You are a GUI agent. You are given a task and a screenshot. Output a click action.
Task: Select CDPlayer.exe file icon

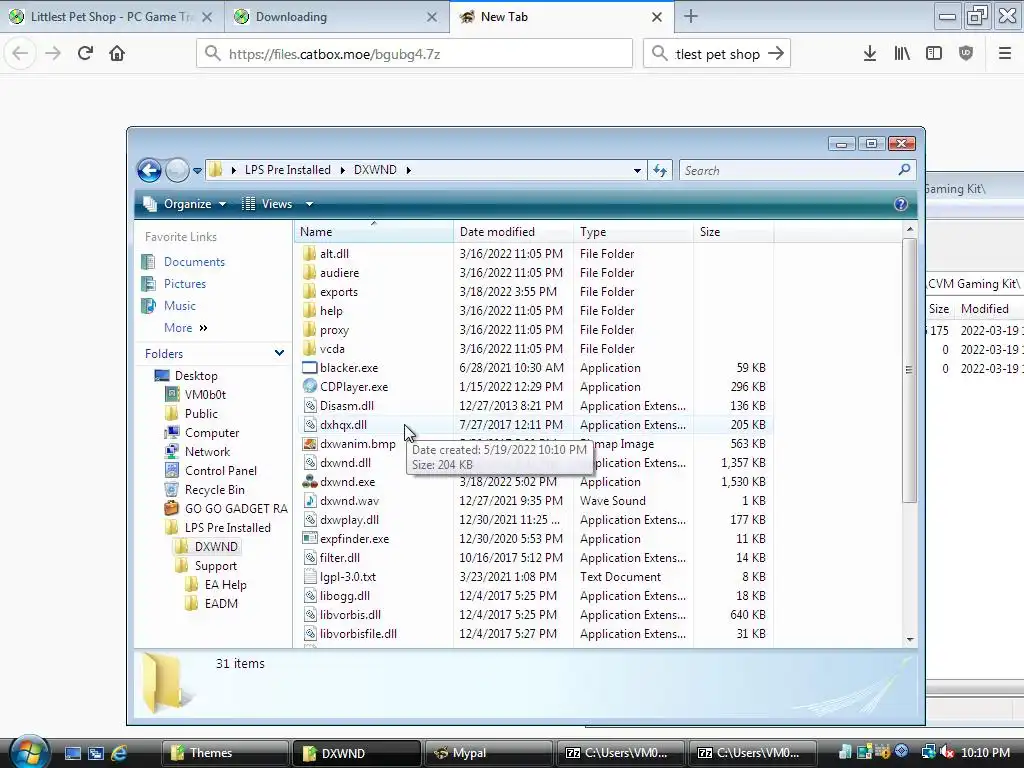[x=310, y=387]
